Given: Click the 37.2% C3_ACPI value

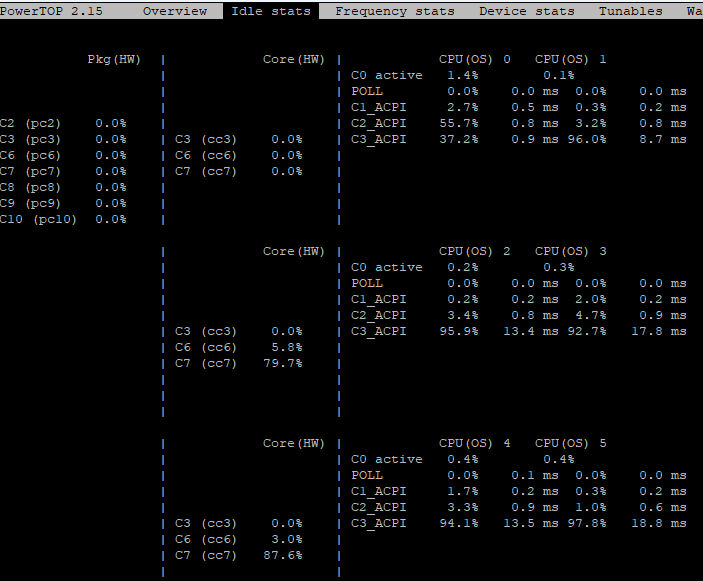Looking at the screenshot, I should [x=459, y=139].
